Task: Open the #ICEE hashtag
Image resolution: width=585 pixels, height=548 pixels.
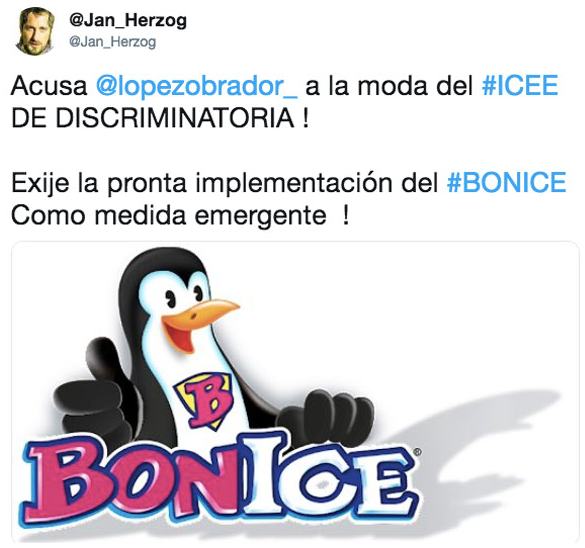Action: tap(520, 85)
